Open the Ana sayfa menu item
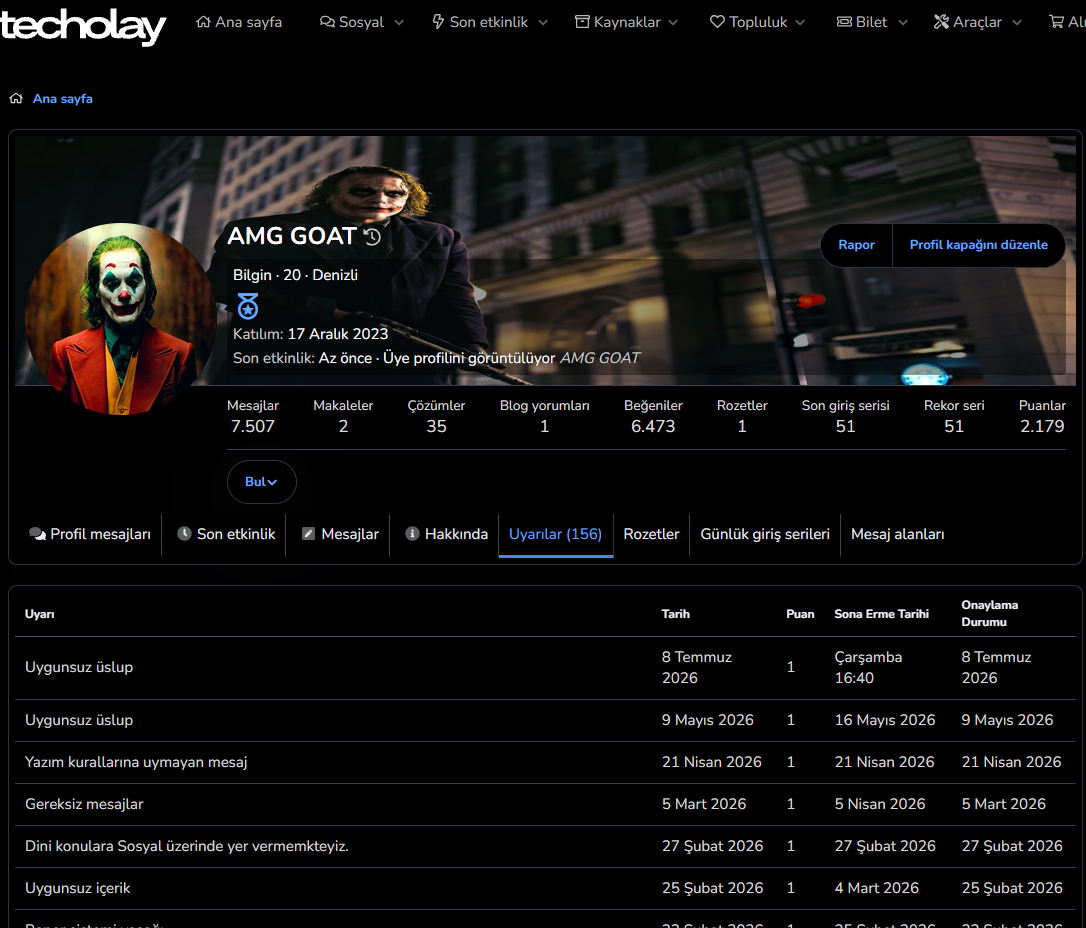Image resolution: width=1086 pixels, height=928 pixels. point(239,22)
